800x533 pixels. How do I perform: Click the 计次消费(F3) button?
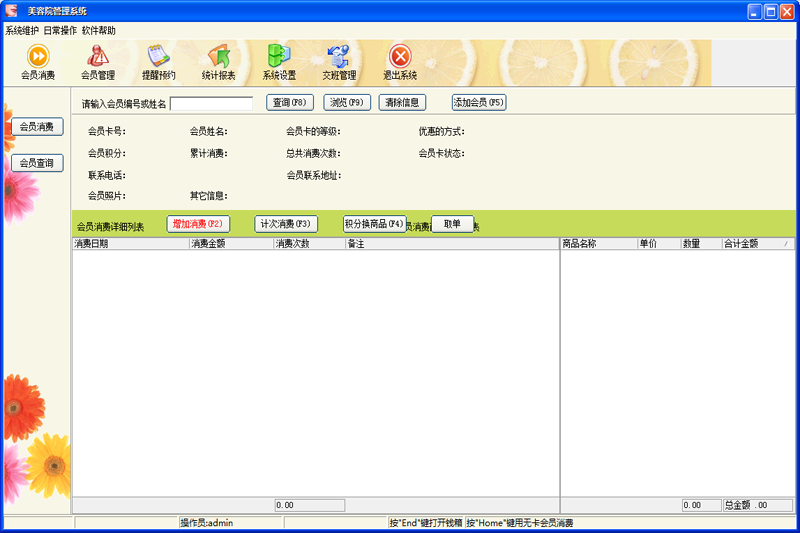pyautogui.click(x=286, y=224)
